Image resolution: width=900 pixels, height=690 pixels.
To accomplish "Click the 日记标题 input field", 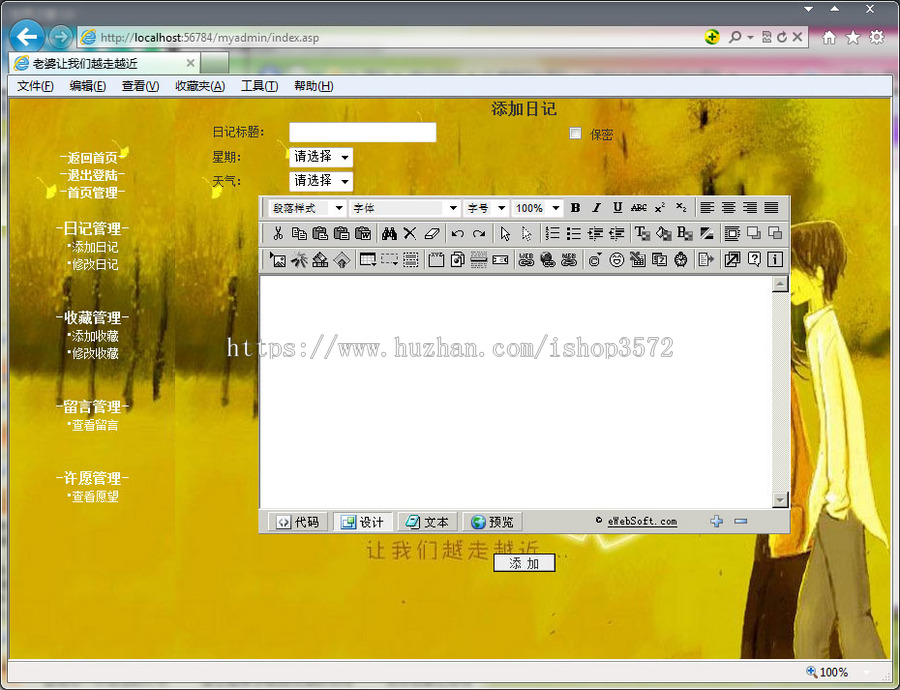I will click(x=362, y=133).
